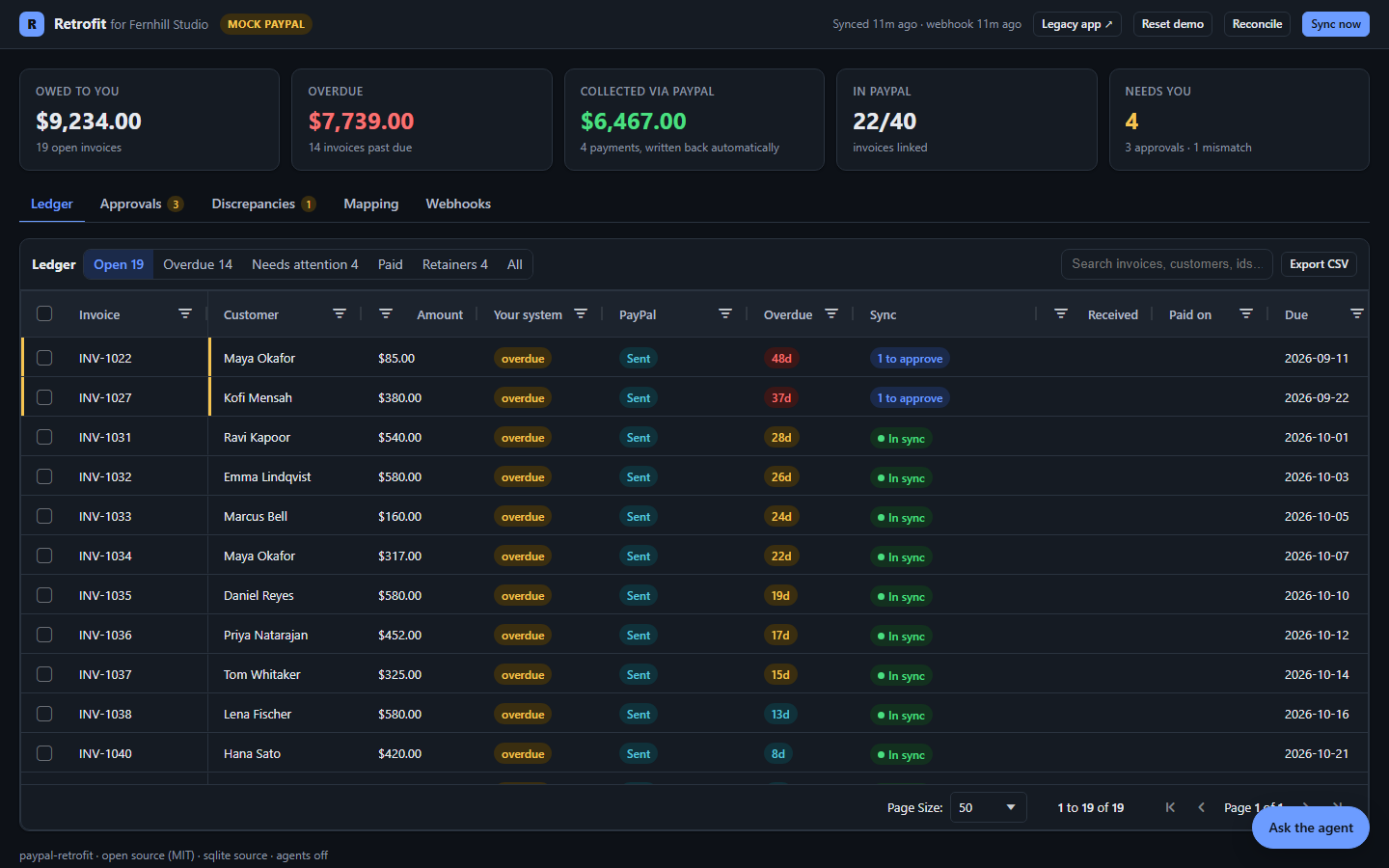
Task: Switch to the Mapping tab
Action: [x=371, y=203]
